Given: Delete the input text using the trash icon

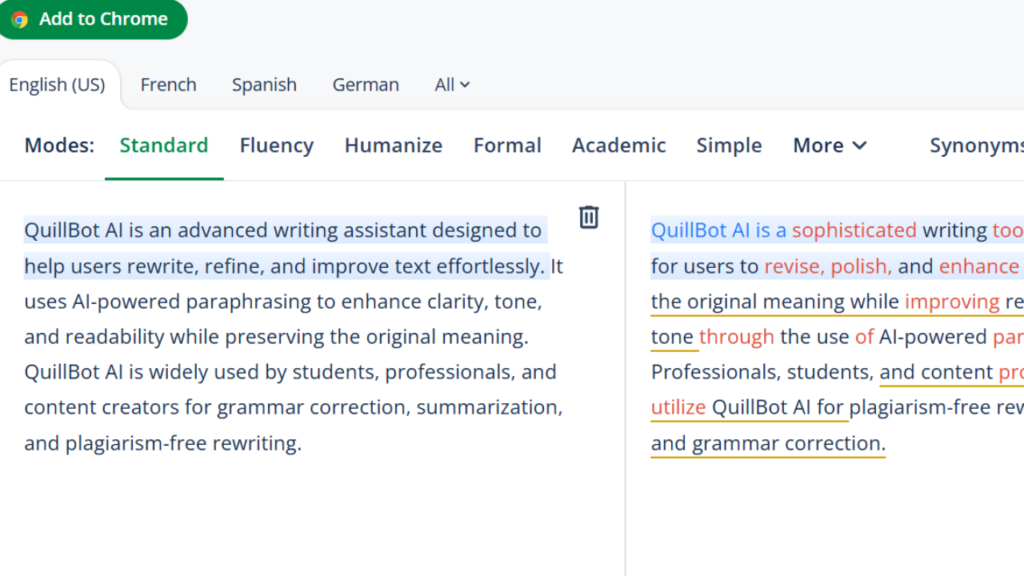Looking at the screenshot, I should point(588,217).
